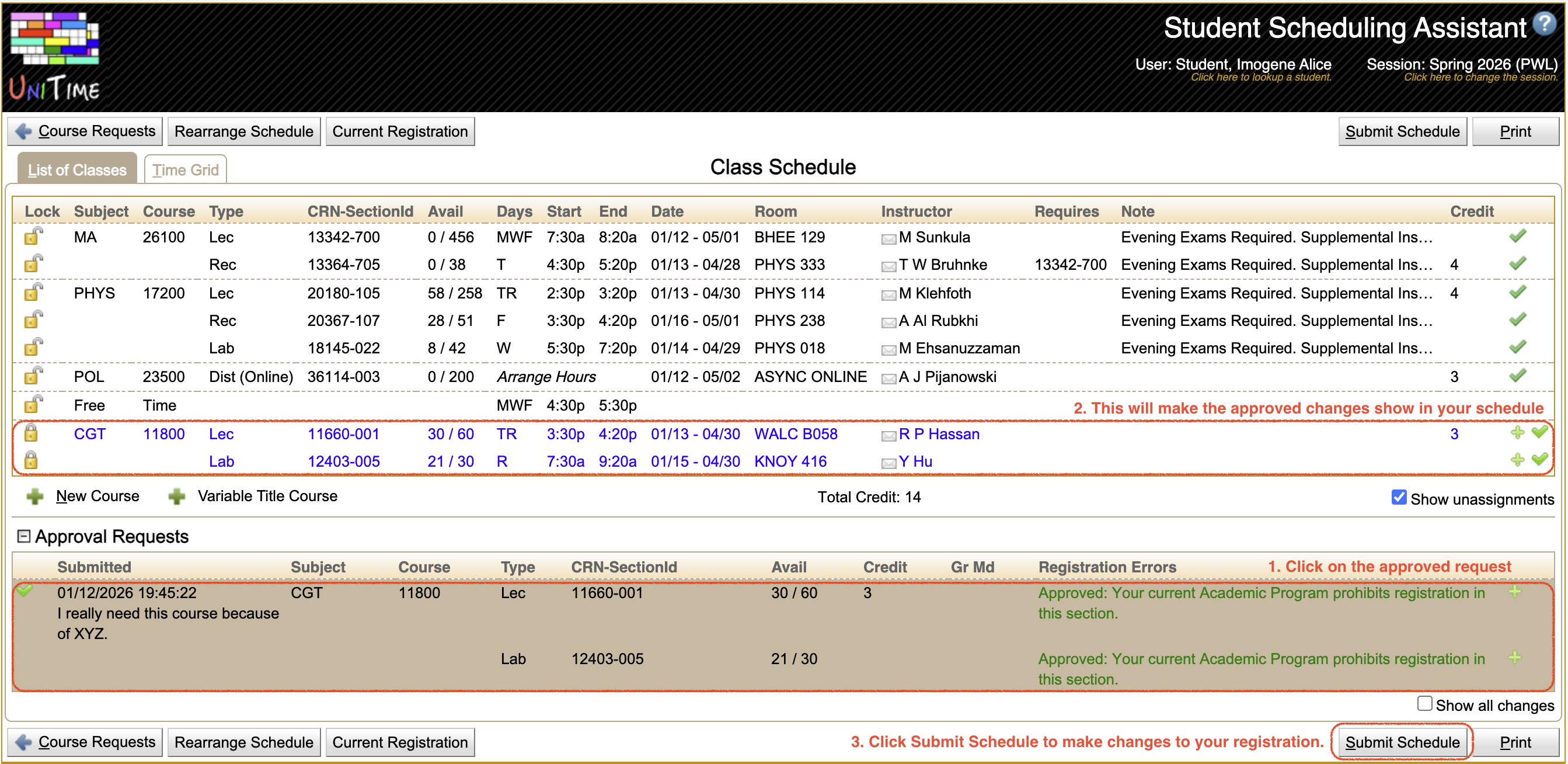Disable the Show unassignments checkbox

pyautogui.click(x=1398, y=498)
